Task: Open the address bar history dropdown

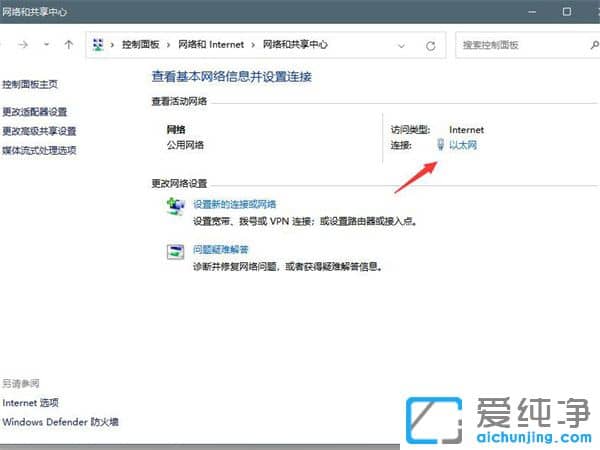Action: click(x=401, y=46)
